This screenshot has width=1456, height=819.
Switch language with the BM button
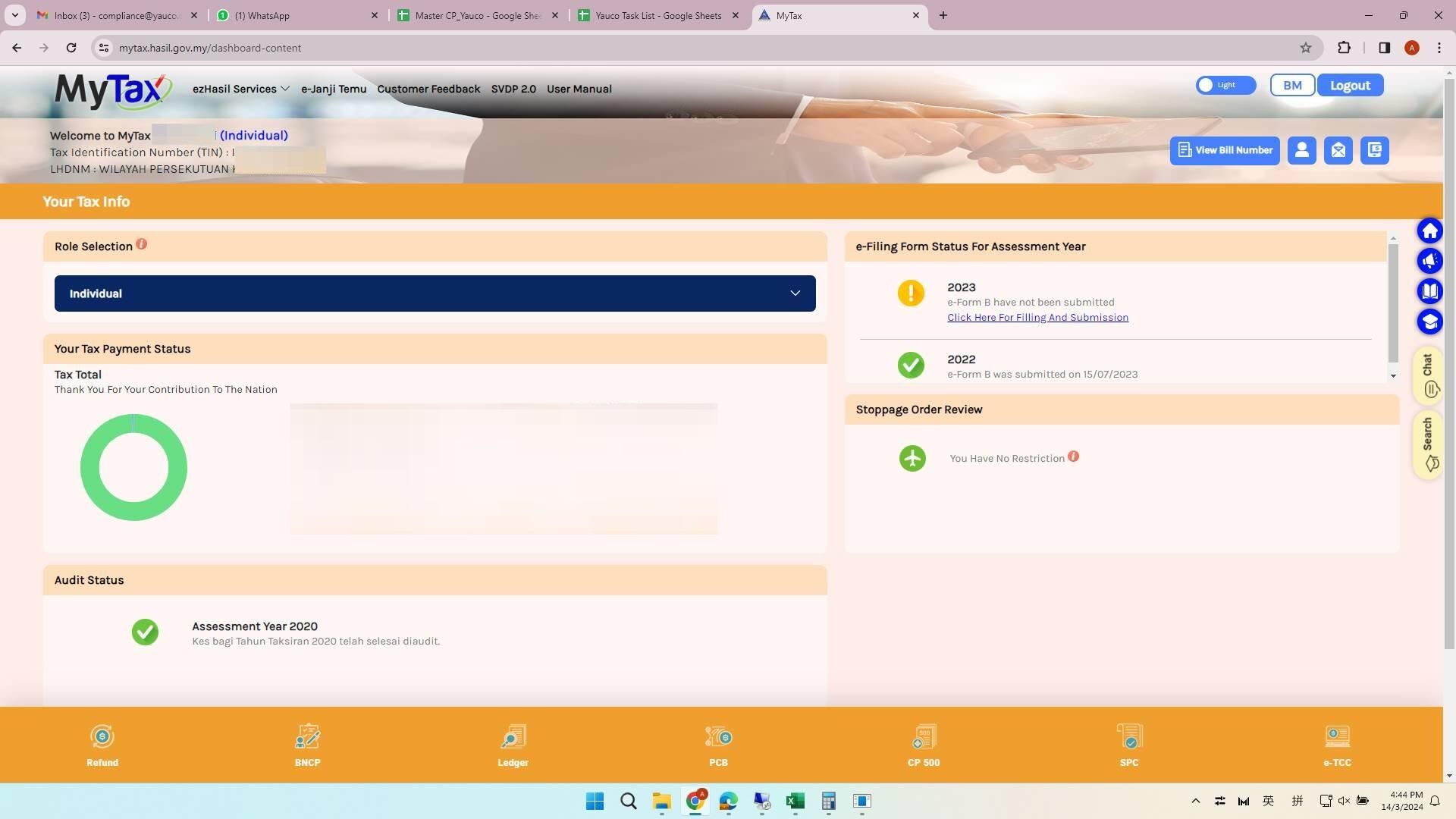tap(1293, 85)
